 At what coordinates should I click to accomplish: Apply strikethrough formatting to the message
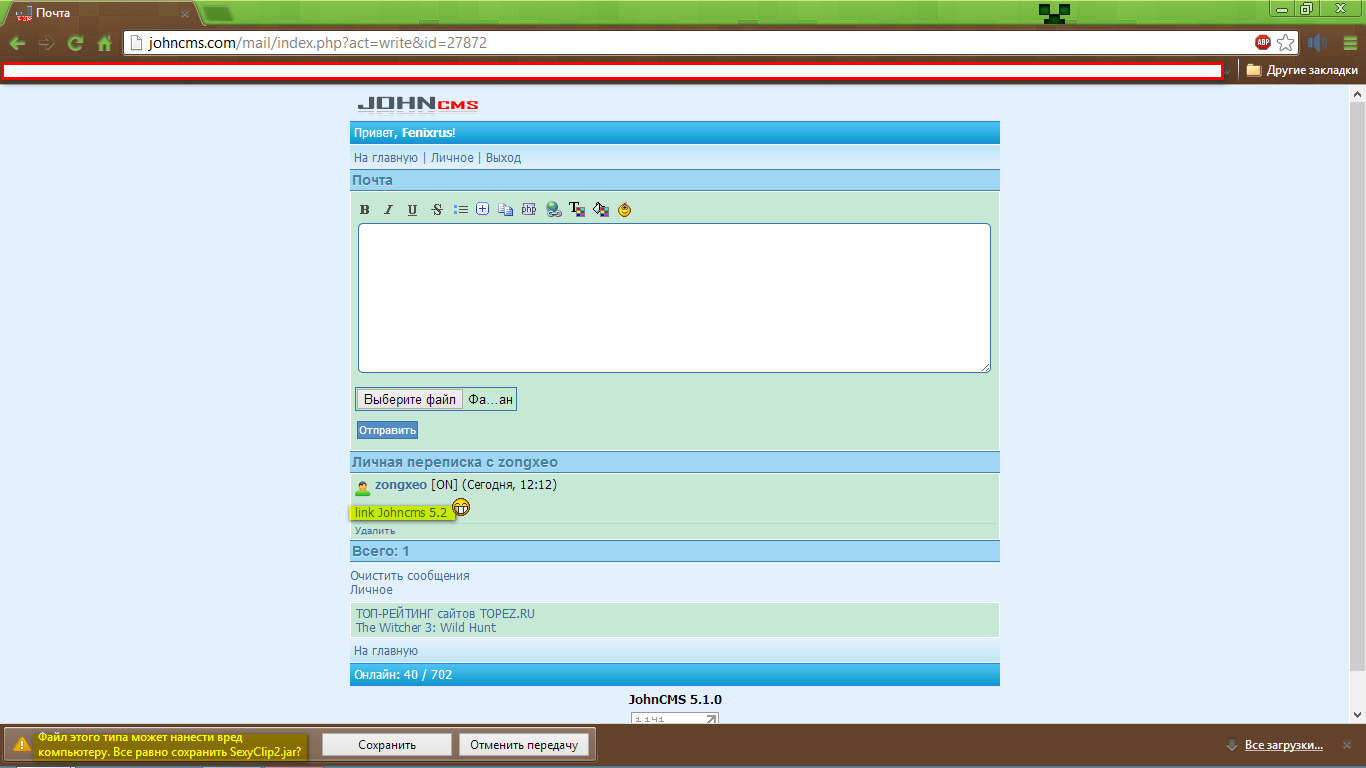(437, 210)
